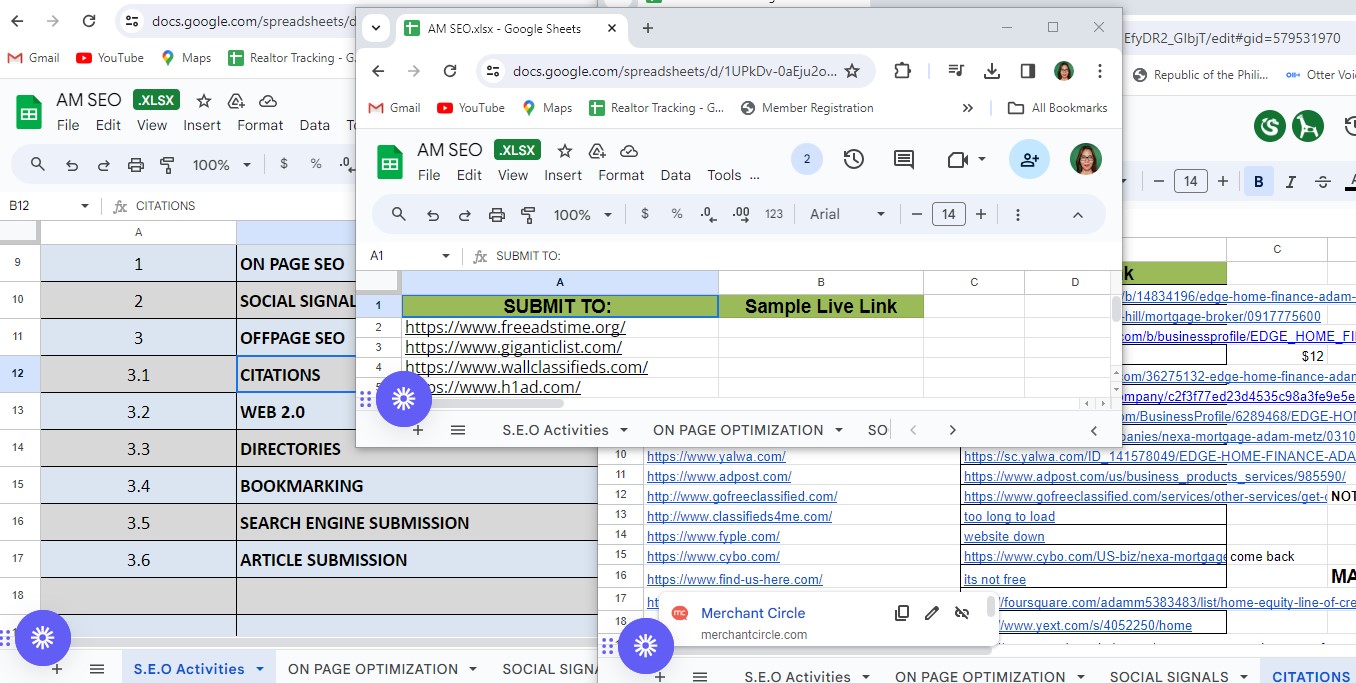Star the AM SEO file in front window

(565, 150)
